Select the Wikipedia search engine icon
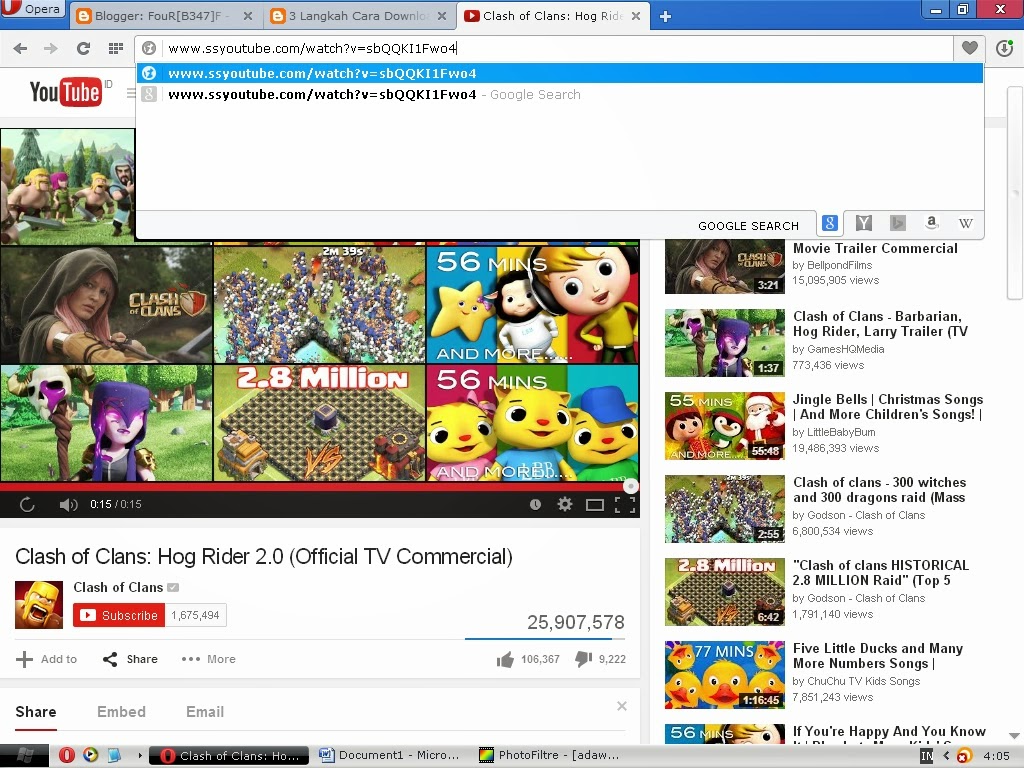This screenshot has width=1024, height=768. point(965,224)
